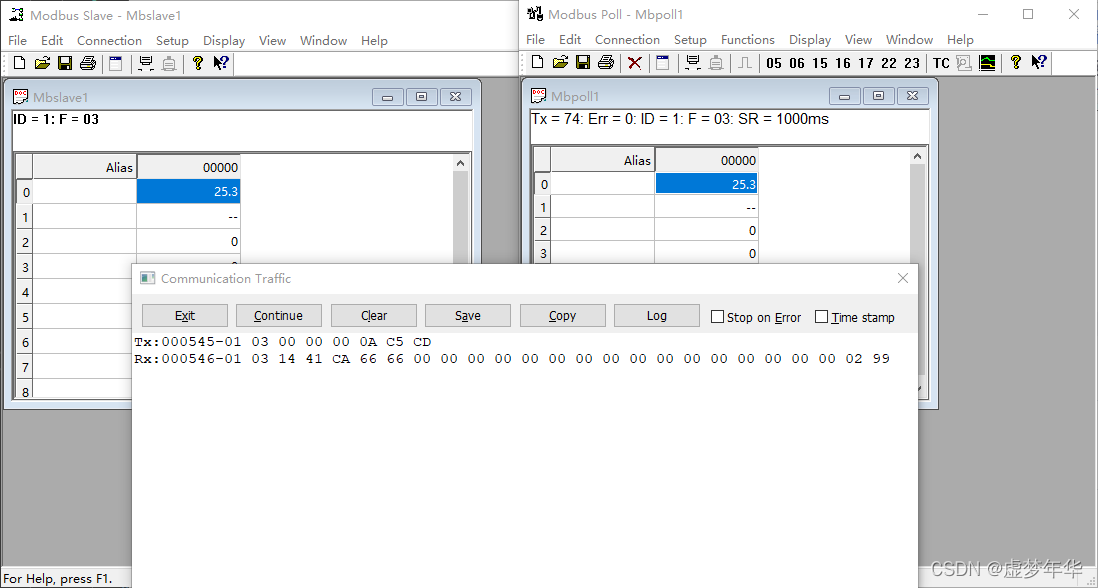Click yellow Help icon in Modbus Slave toolbar

(197, 64)
